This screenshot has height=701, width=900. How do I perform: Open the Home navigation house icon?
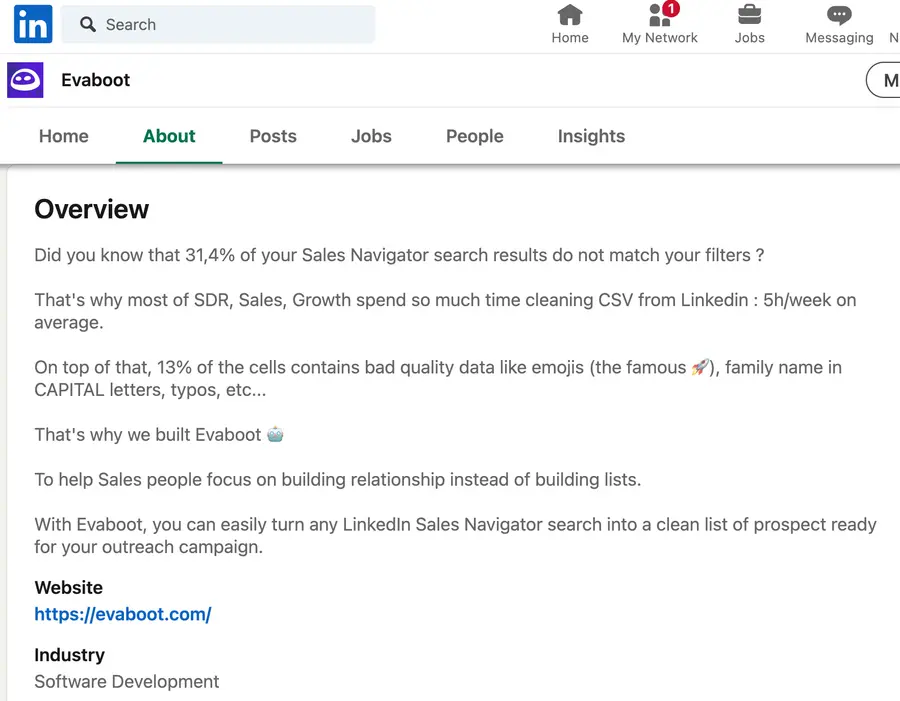point(569,15)
